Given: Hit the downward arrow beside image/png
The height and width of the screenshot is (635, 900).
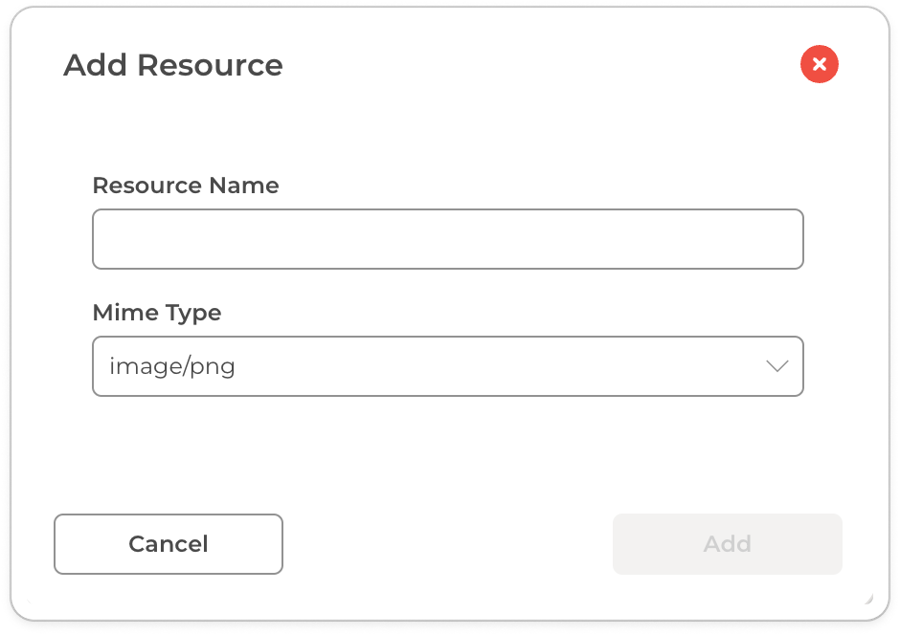Looking at the screenshot, I should click(777, 366).
